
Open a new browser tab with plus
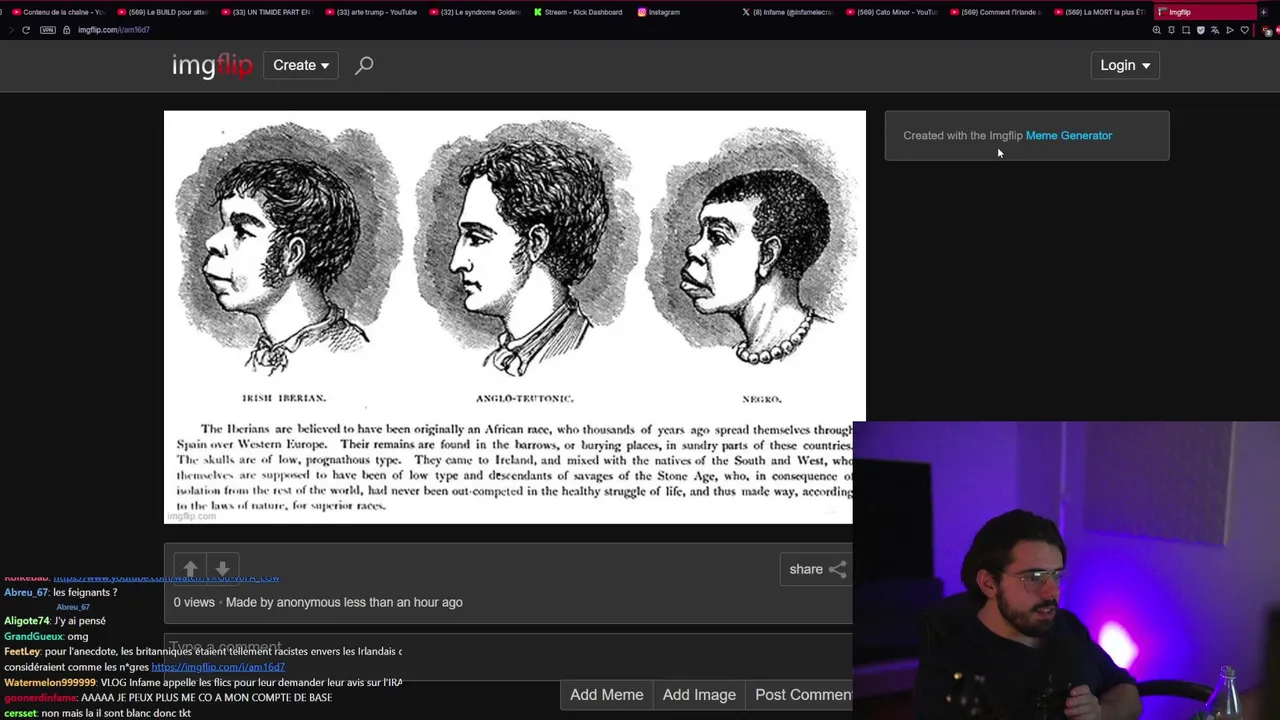point(1264,12)
